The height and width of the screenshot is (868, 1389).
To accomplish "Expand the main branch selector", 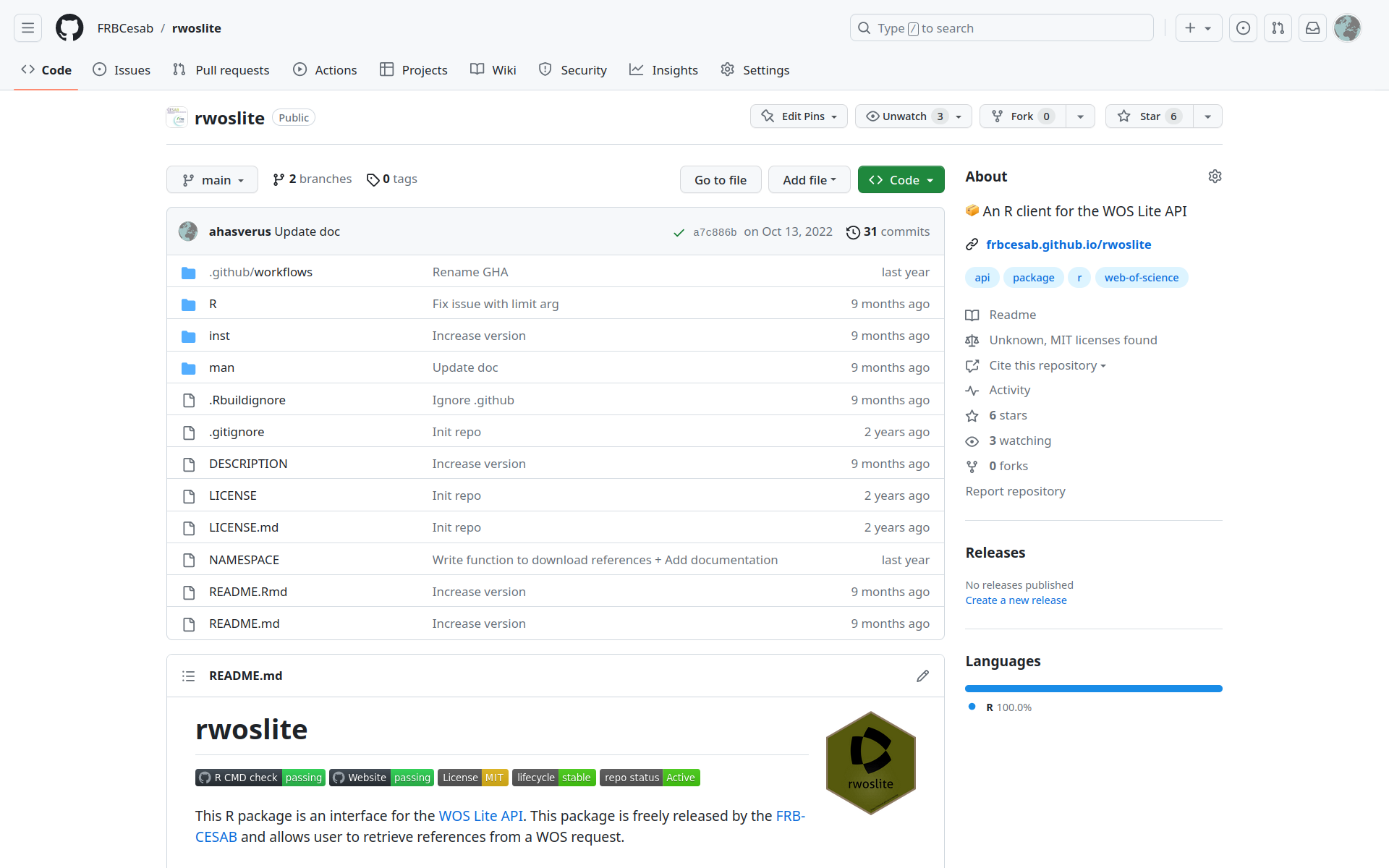I will (212, 180).
